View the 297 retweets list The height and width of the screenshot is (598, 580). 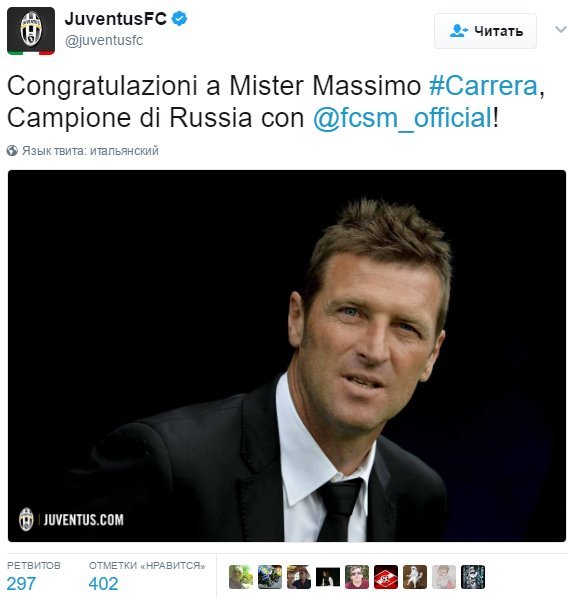click(34, 575)
